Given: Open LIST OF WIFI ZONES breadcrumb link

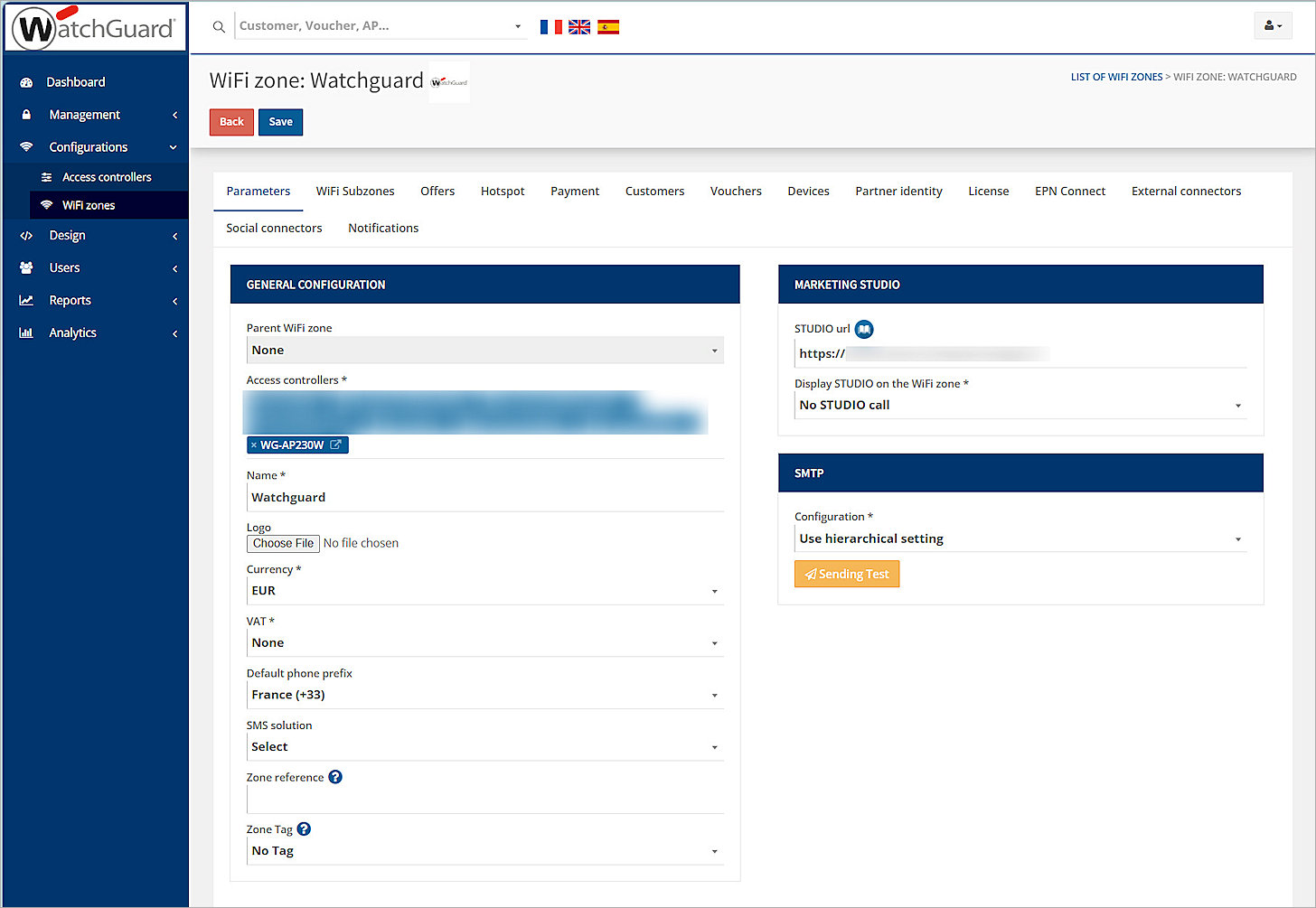Looking at the screenshot, I should pos(1117,77).
